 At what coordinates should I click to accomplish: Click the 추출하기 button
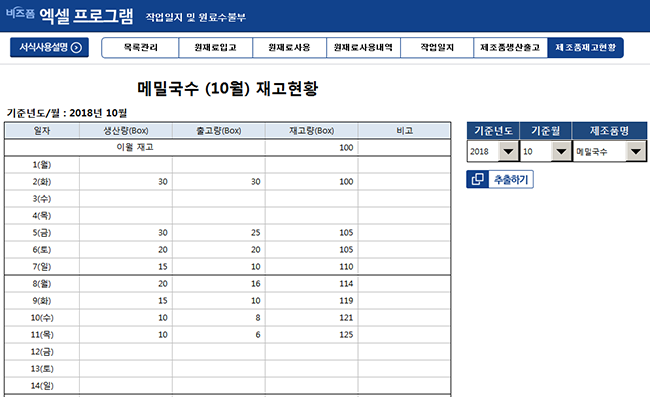coord(500,179)
